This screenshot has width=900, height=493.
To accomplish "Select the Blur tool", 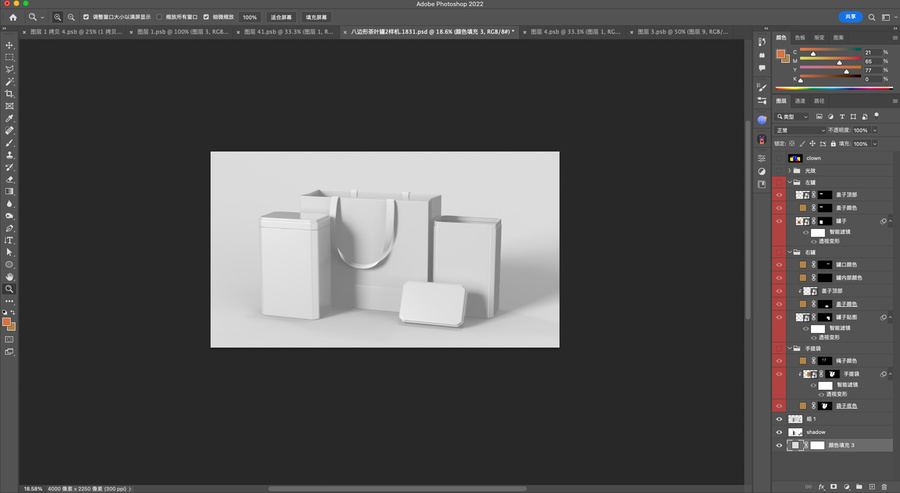I will click(9, 204).
